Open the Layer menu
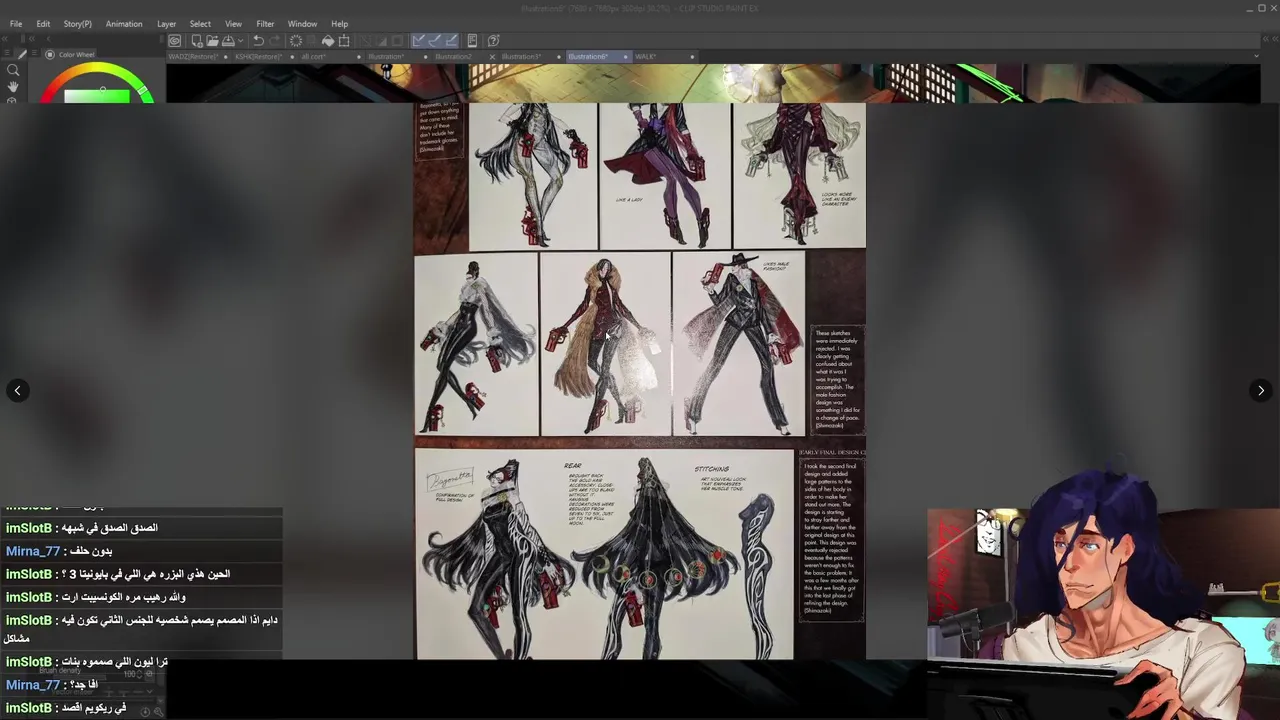 click(166, 24)
